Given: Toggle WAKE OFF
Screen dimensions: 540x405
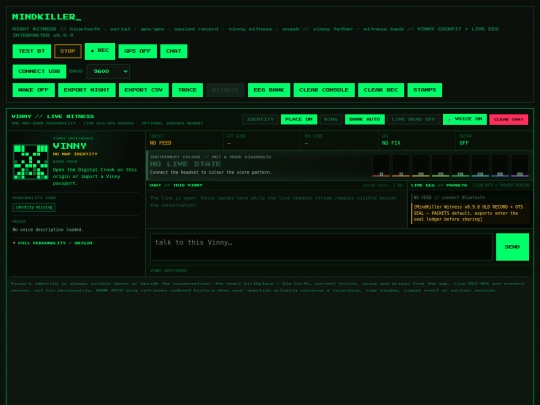Looking at the screenshot, I should pos(33,90).
